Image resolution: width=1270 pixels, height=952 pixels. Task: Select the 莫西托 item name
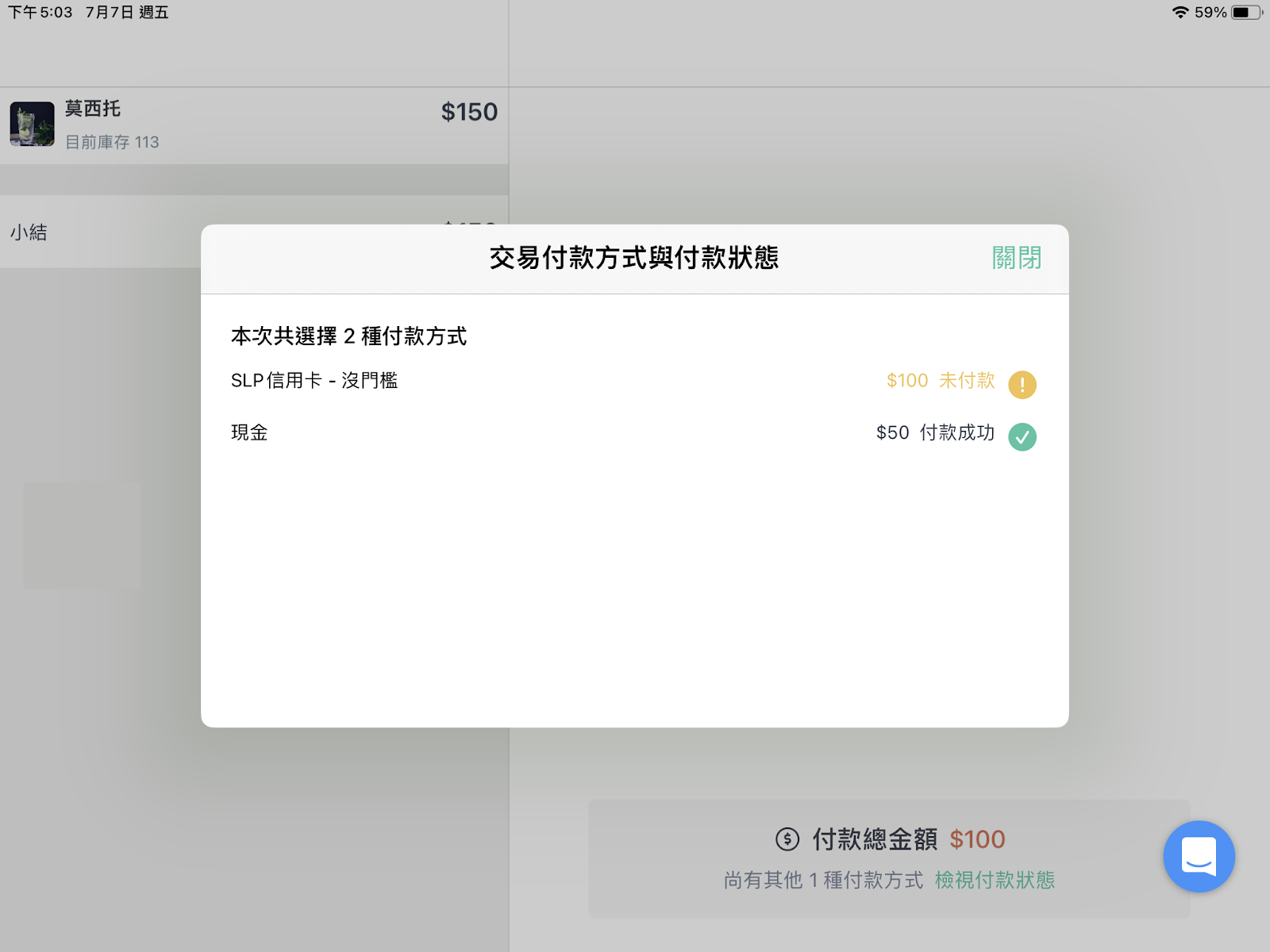(x=93, y=109)
